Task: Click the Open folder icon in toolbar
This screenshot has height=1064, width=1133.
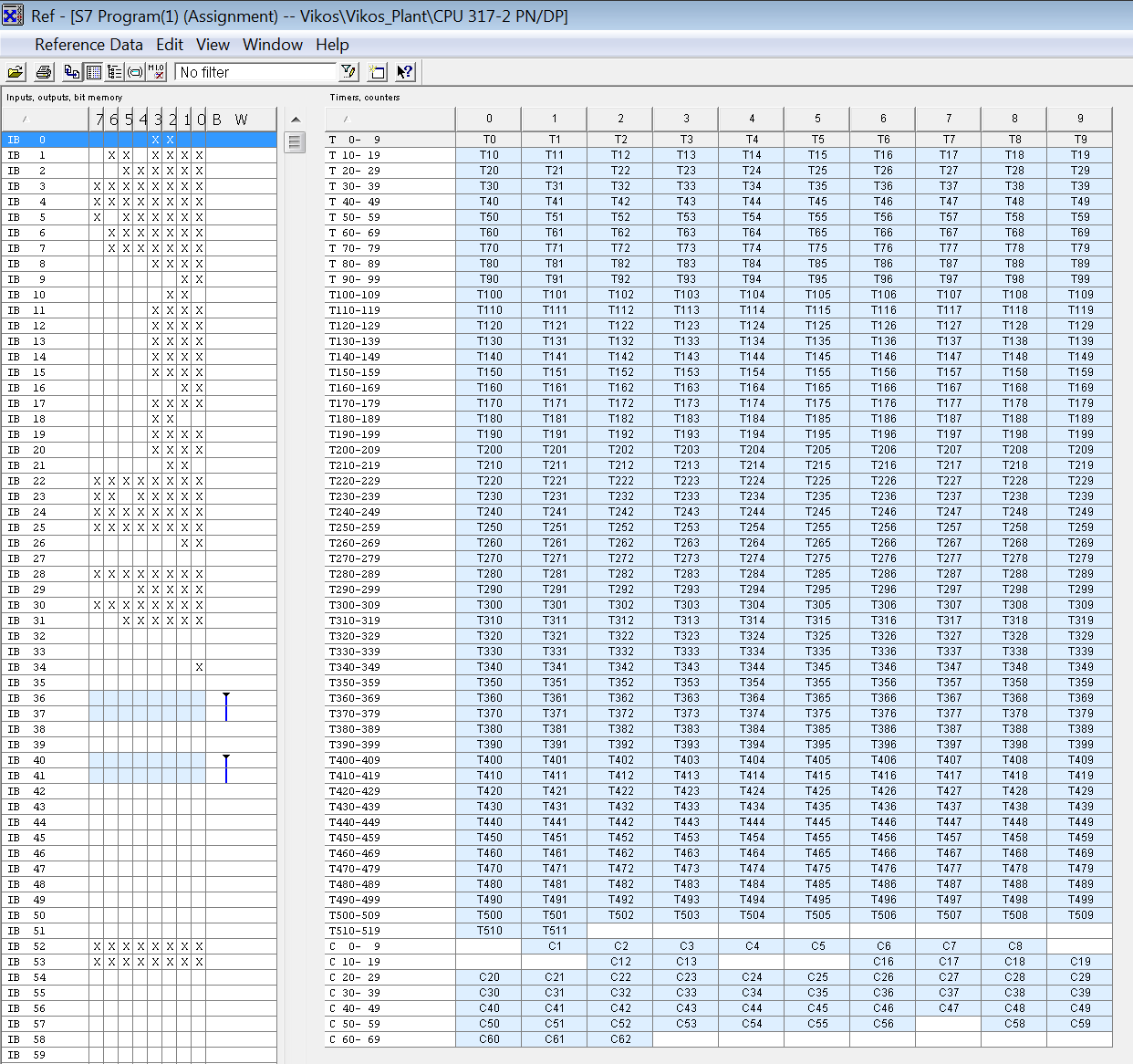Action: 16,72
